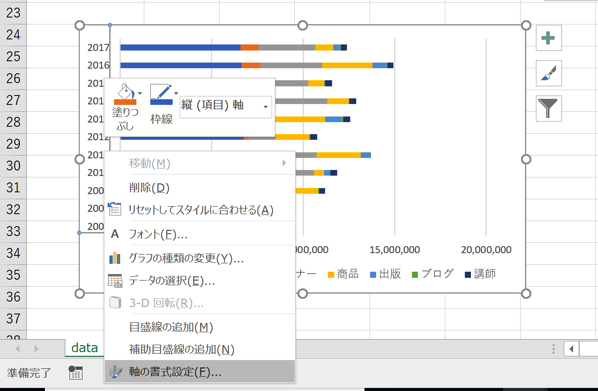Open 軸の書式設定(F)... menu item
Viewport: 598px width, 391px height.
click(200, 372)
